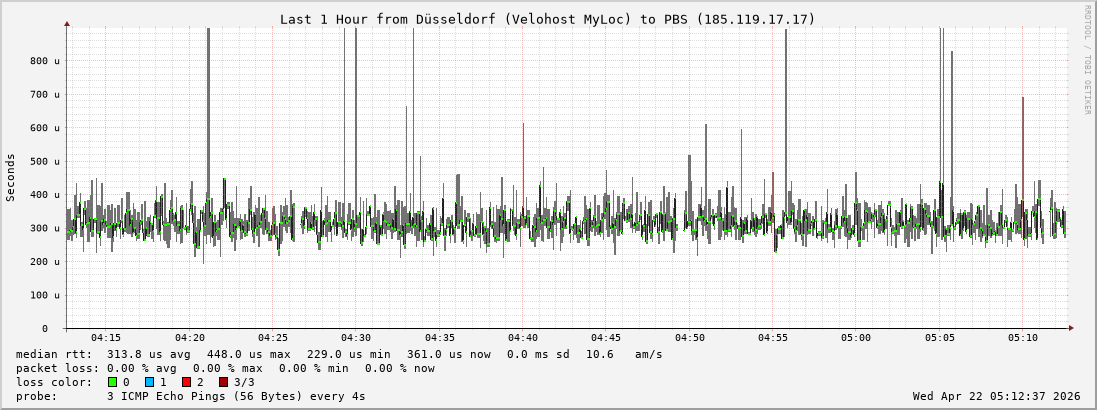Select the 05:00 time label on x-axis
The width and height of the screenshot is (1097, 410).
pos(855,338)
